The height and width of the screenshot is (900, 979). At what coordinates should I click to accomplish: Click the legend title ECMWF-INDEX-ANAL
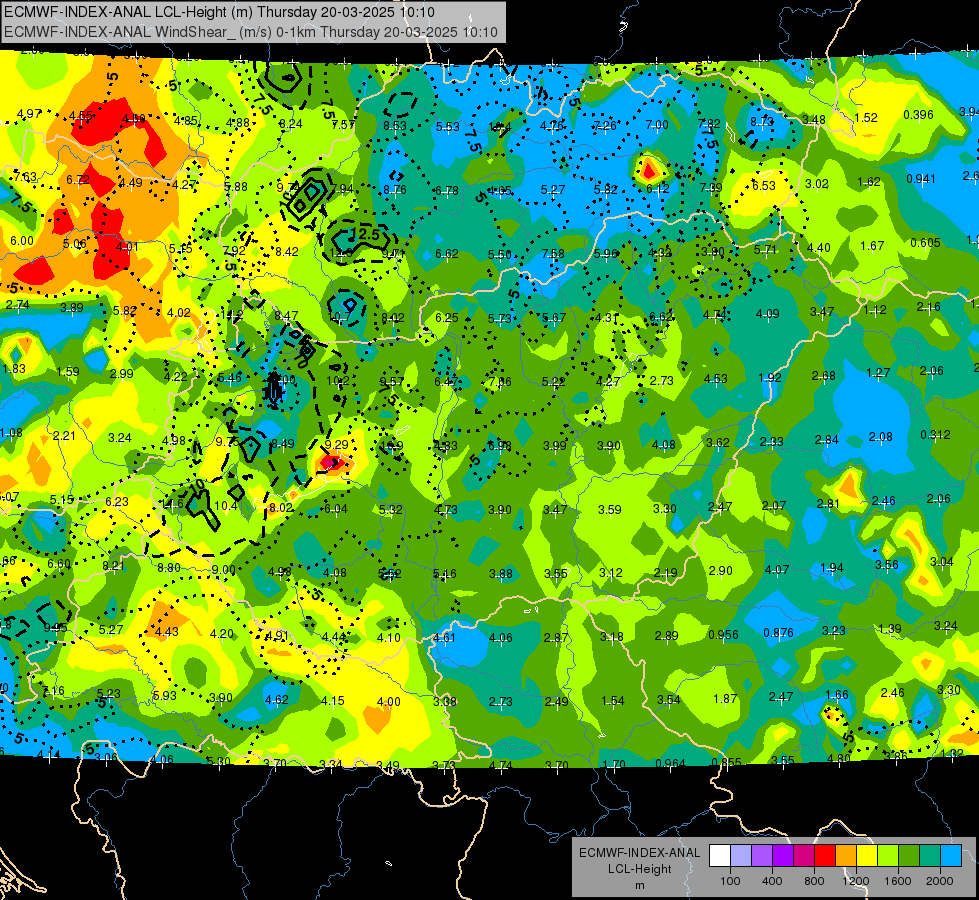tap(640, 853)
